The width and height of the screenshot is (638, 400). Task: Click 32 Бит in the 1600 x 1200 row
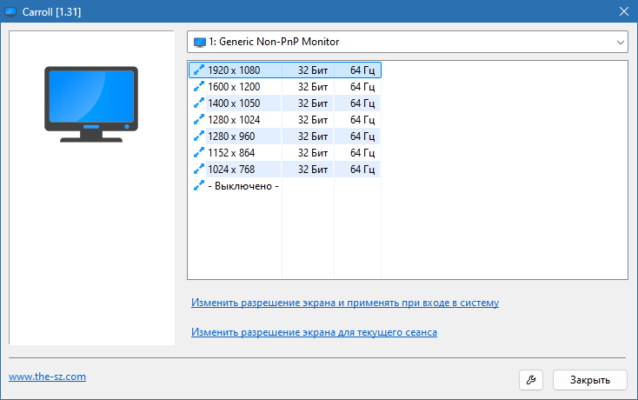pos(312,87)
